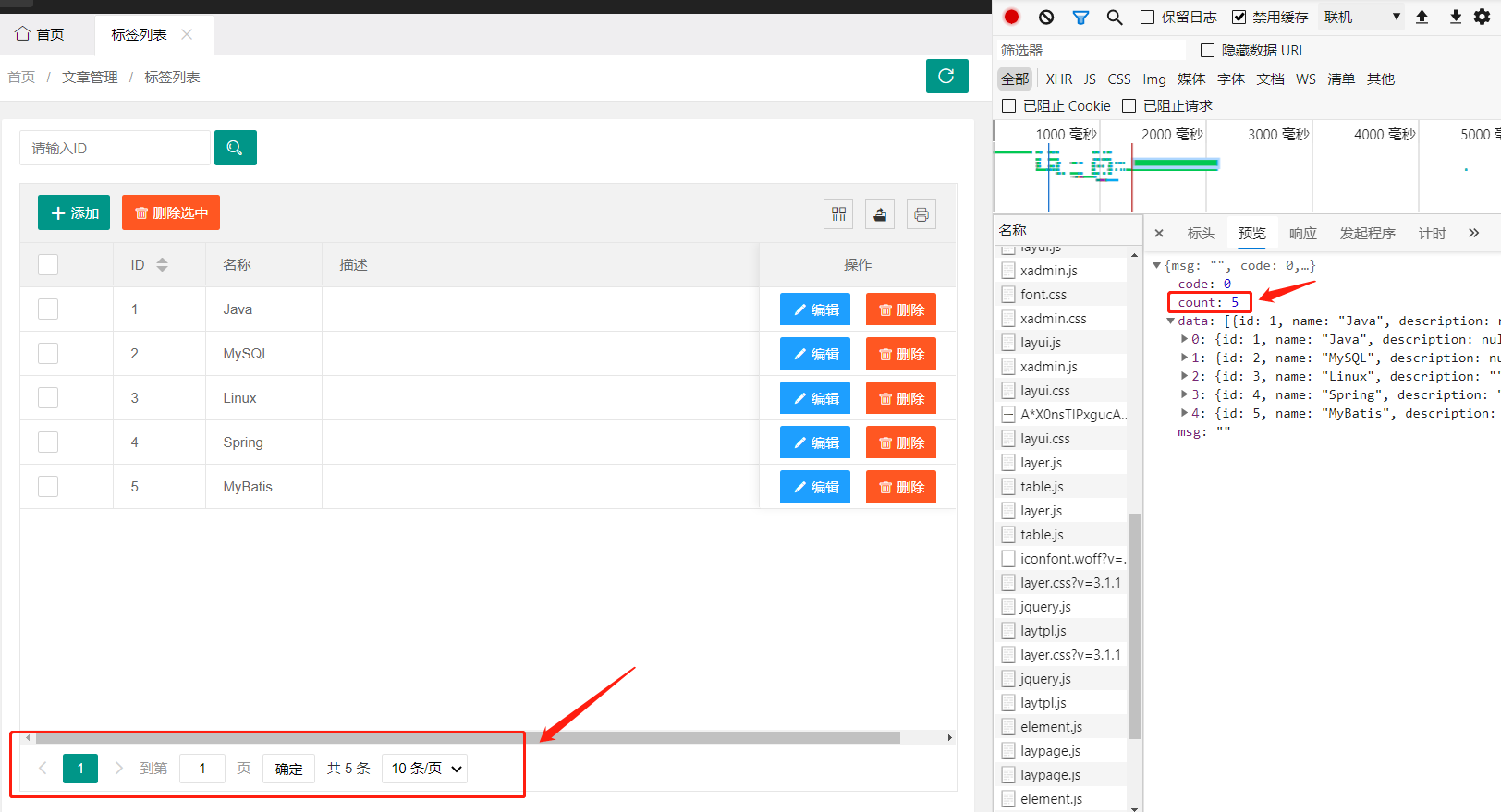Click 删除 for the Linux row

coord(901,398)
